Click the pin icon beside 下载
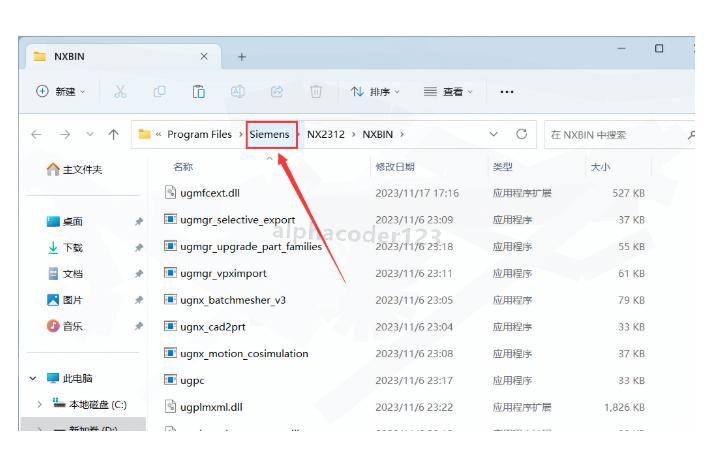 click(x=138, y=247)
